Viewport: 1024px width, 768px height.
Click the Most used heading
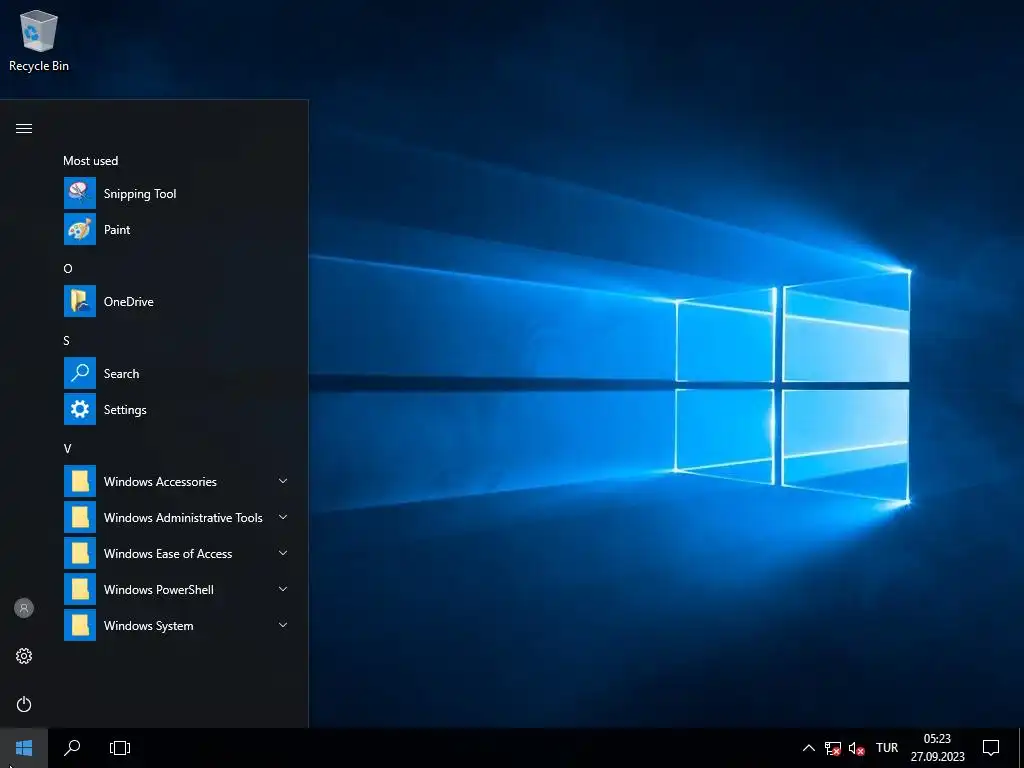(91, 161)
